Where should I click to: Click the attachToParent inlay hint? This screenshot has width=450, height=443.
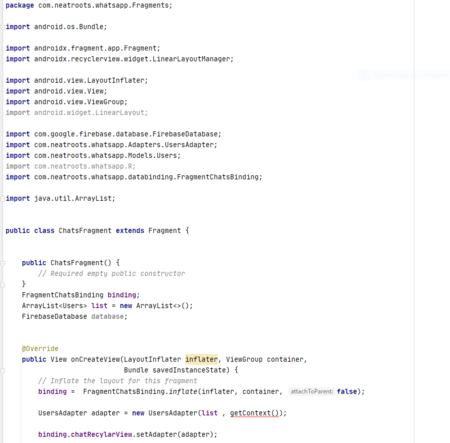[311, 391]
